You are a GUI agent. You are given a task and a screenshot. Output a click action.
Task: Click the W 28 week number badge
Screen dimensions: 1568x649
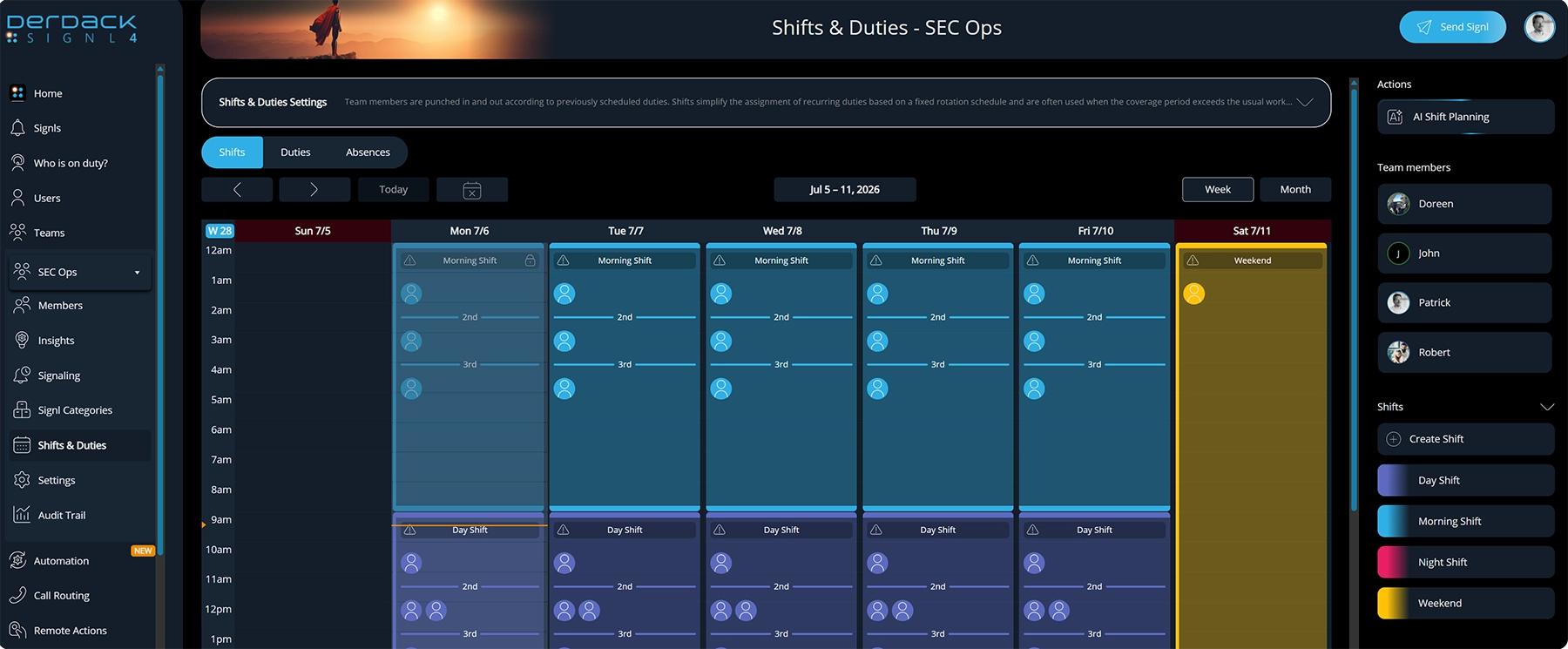pyautogui.click(x=220, y=231)
